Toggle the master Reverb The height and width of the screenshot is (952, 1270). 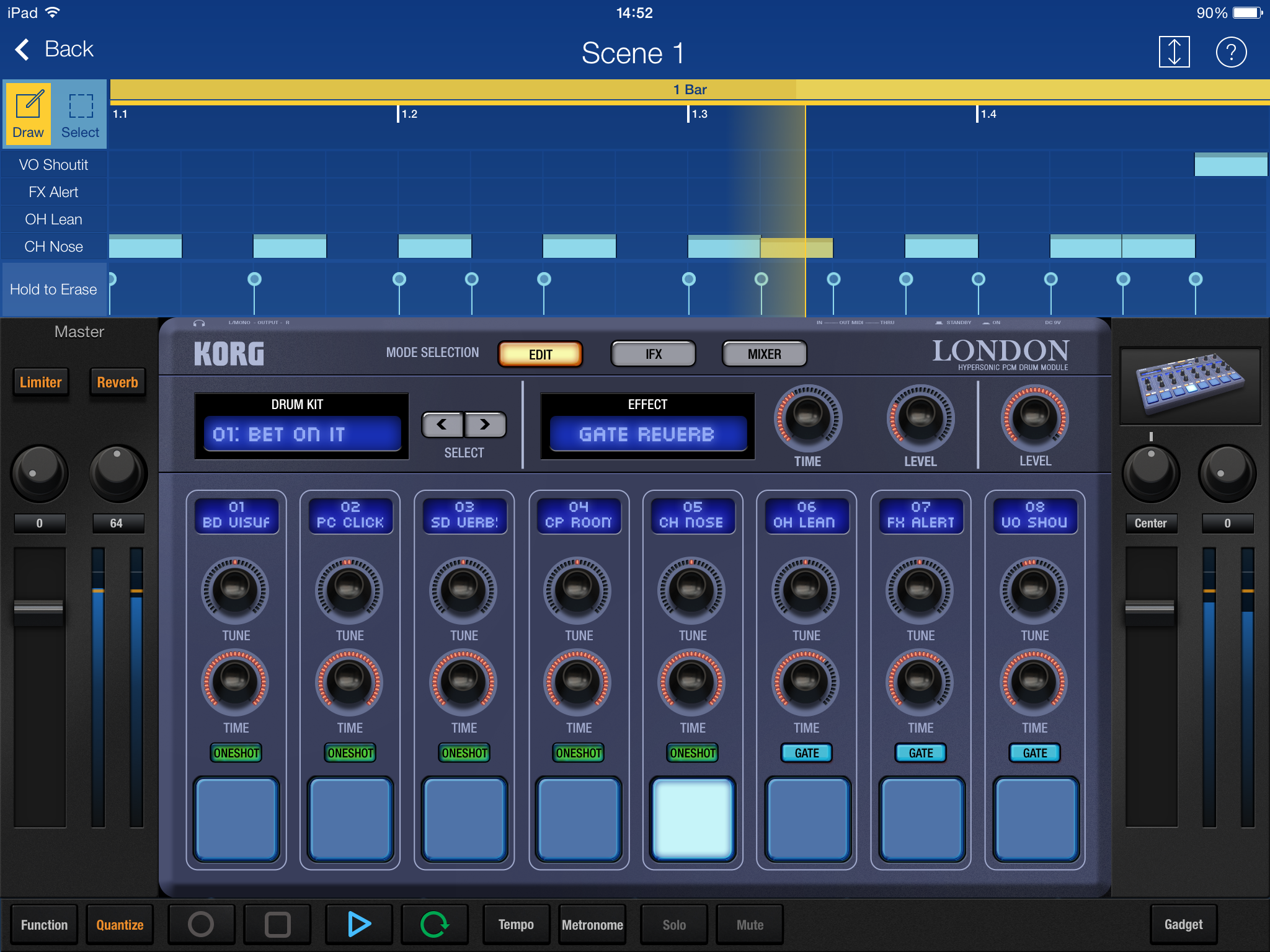point(117,382)
